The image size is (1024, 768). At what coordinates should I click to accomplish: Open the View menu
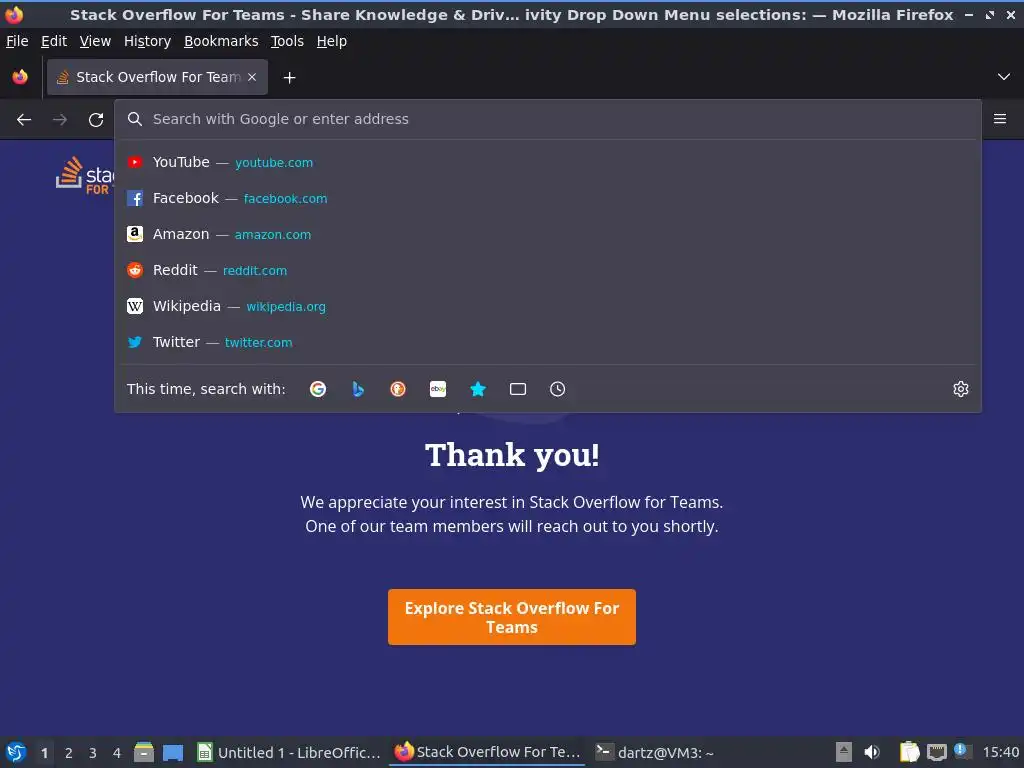[95, 41]
